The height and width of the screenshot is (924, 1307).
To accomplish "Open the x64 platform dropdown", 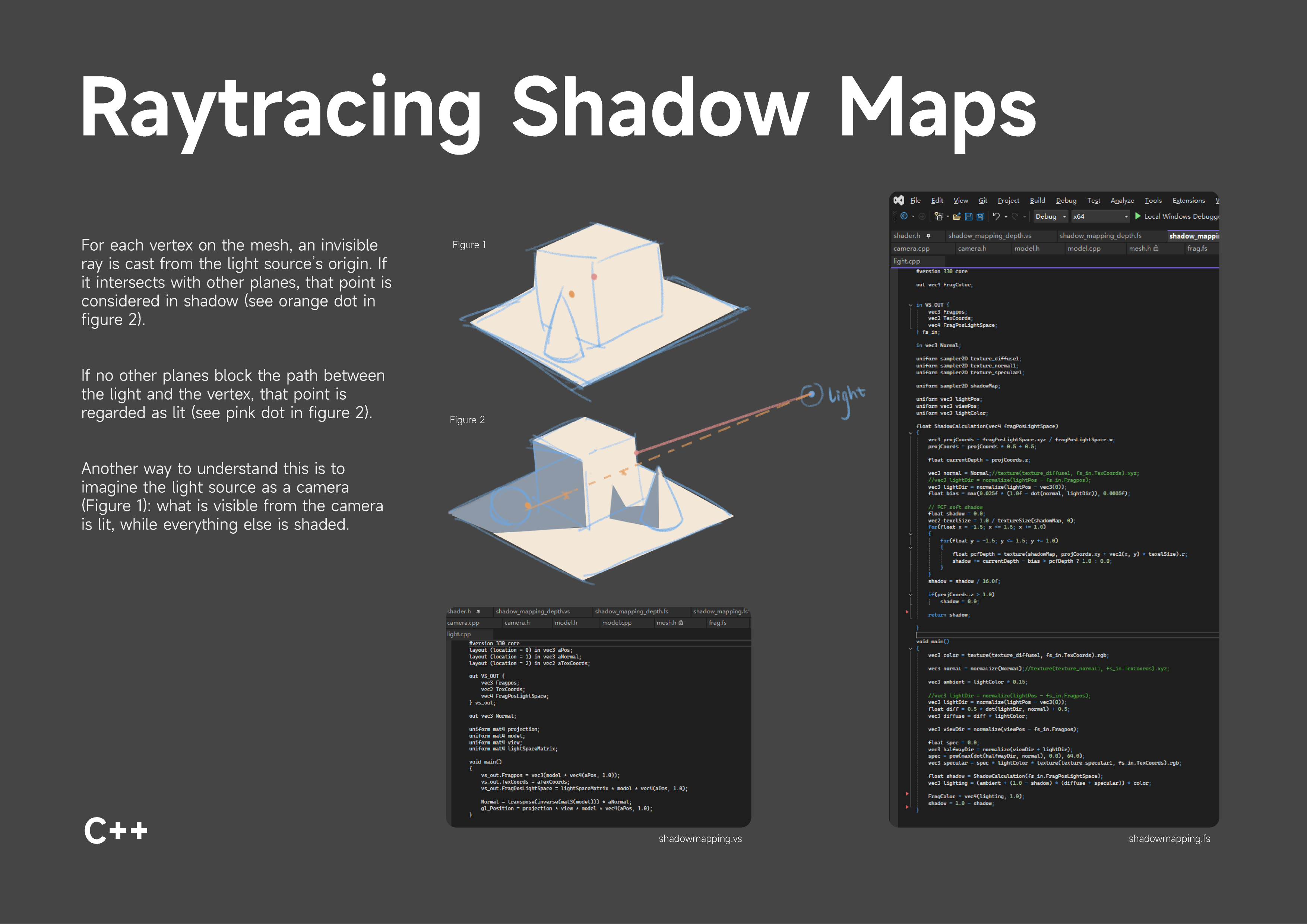I will (x=1127, y=217).
